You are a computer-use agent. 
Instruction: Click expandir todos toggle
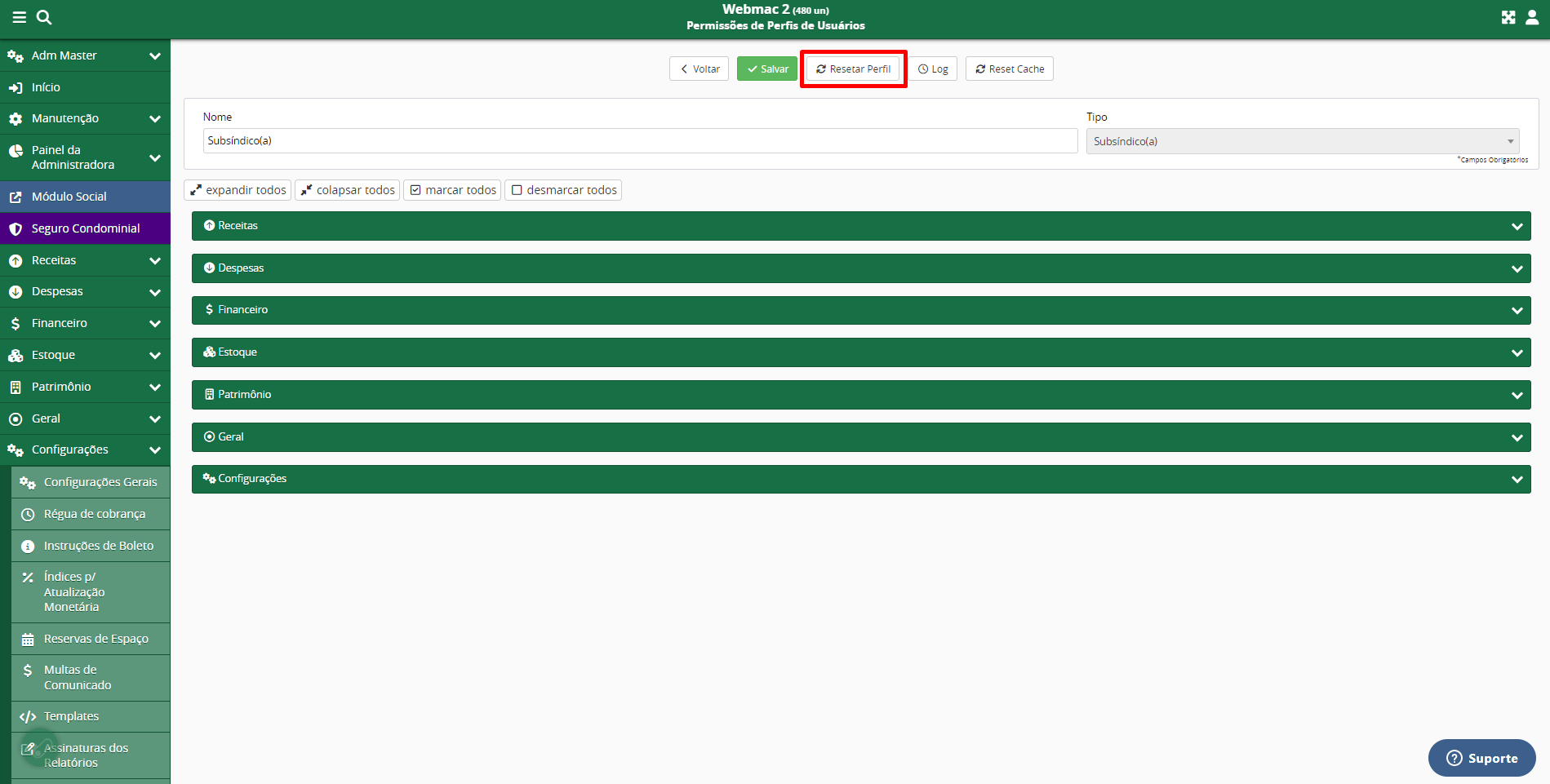pyautogui.click(x=238, y=190)
